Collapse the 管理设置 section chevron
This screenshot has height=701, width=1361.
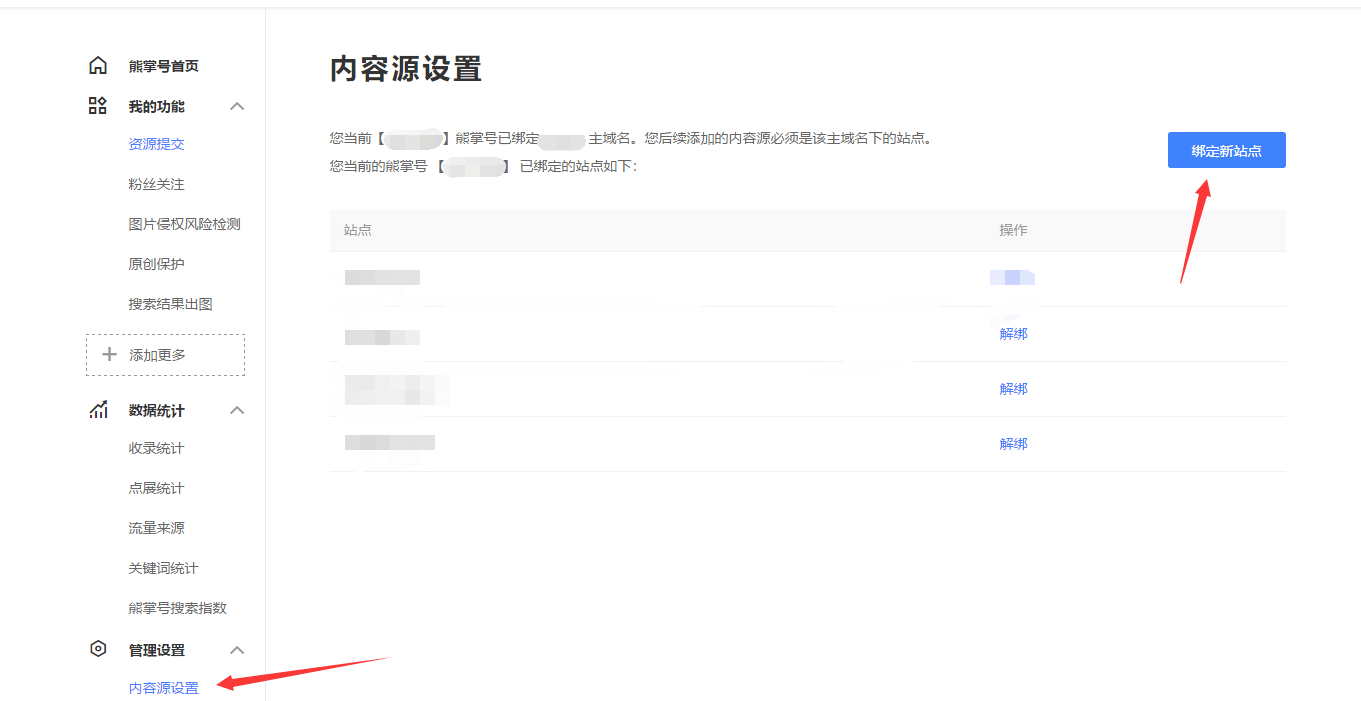click(x=237, y=649)
